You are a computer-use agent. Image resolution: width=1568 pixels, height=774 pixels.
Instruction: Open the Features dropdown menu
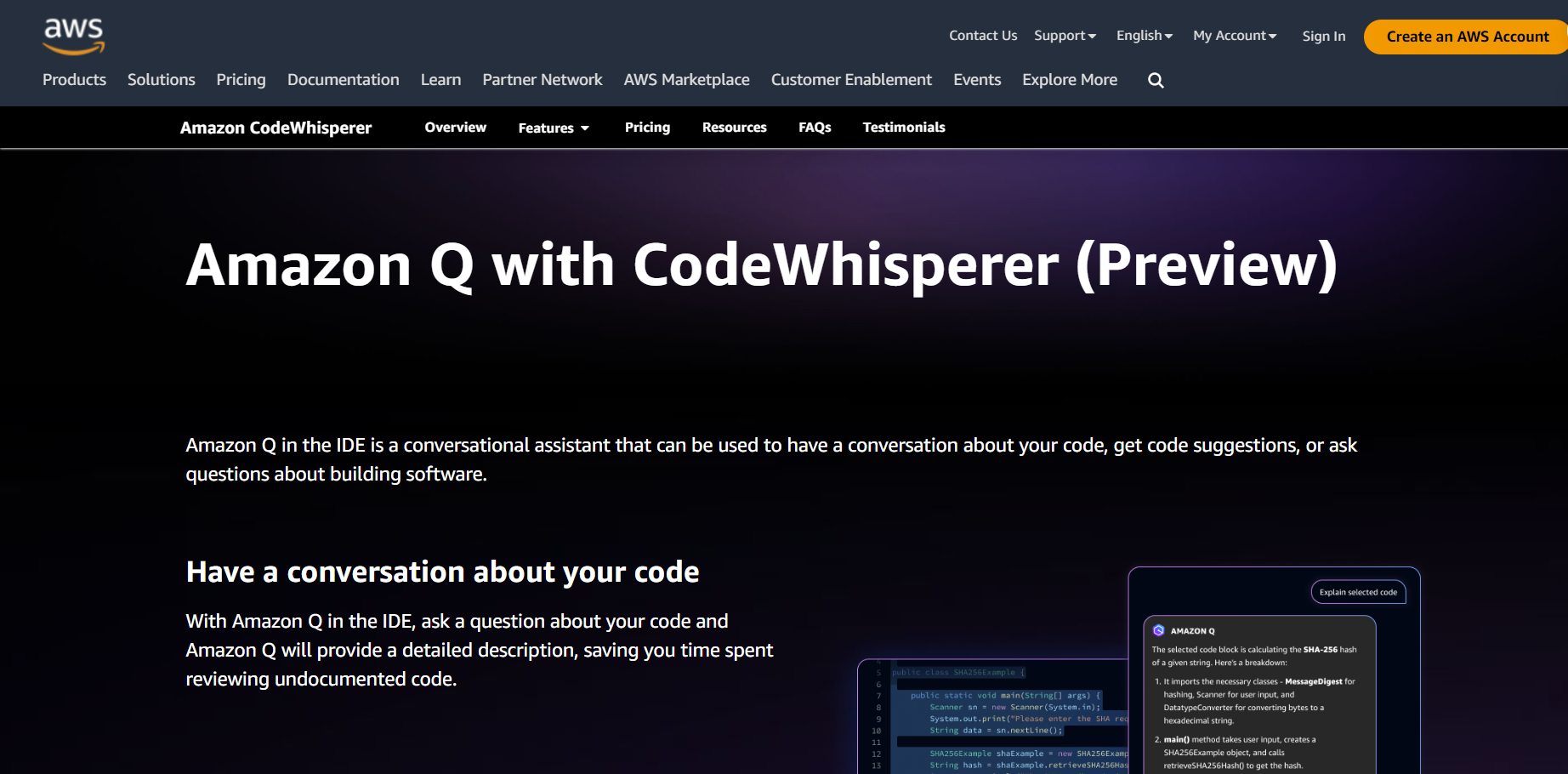[554, 128]
